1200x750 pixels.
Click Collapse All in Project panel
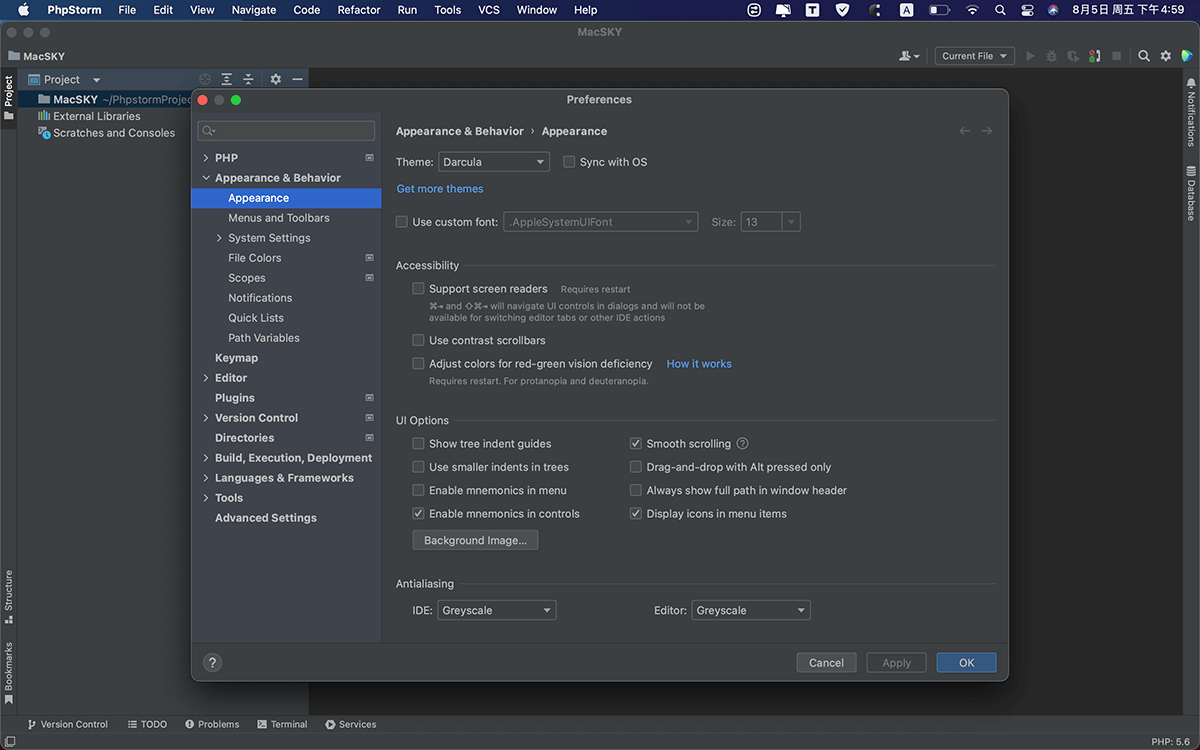click(x=248, y=79)
